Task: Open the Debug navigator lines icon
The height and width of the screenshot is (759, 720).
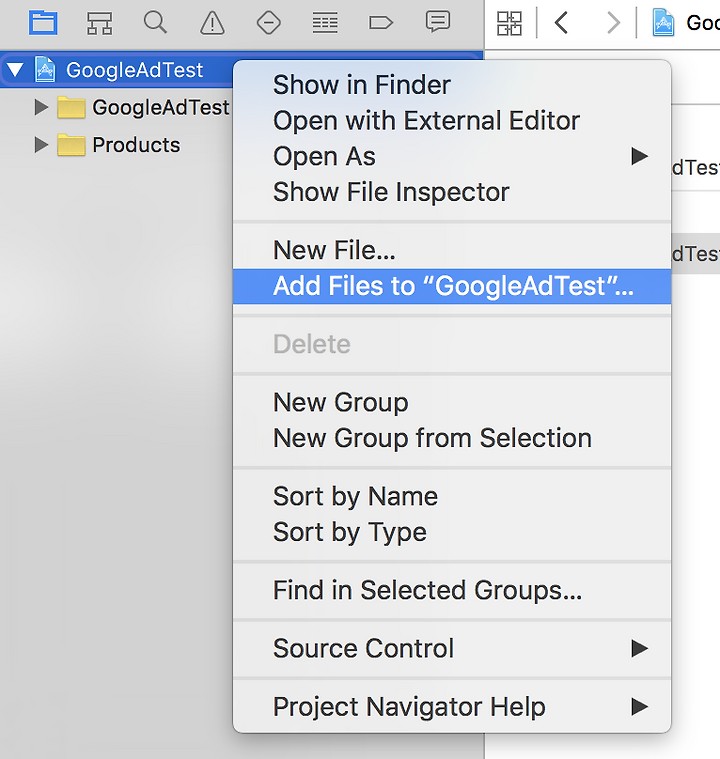Action: tap(325, 23)
